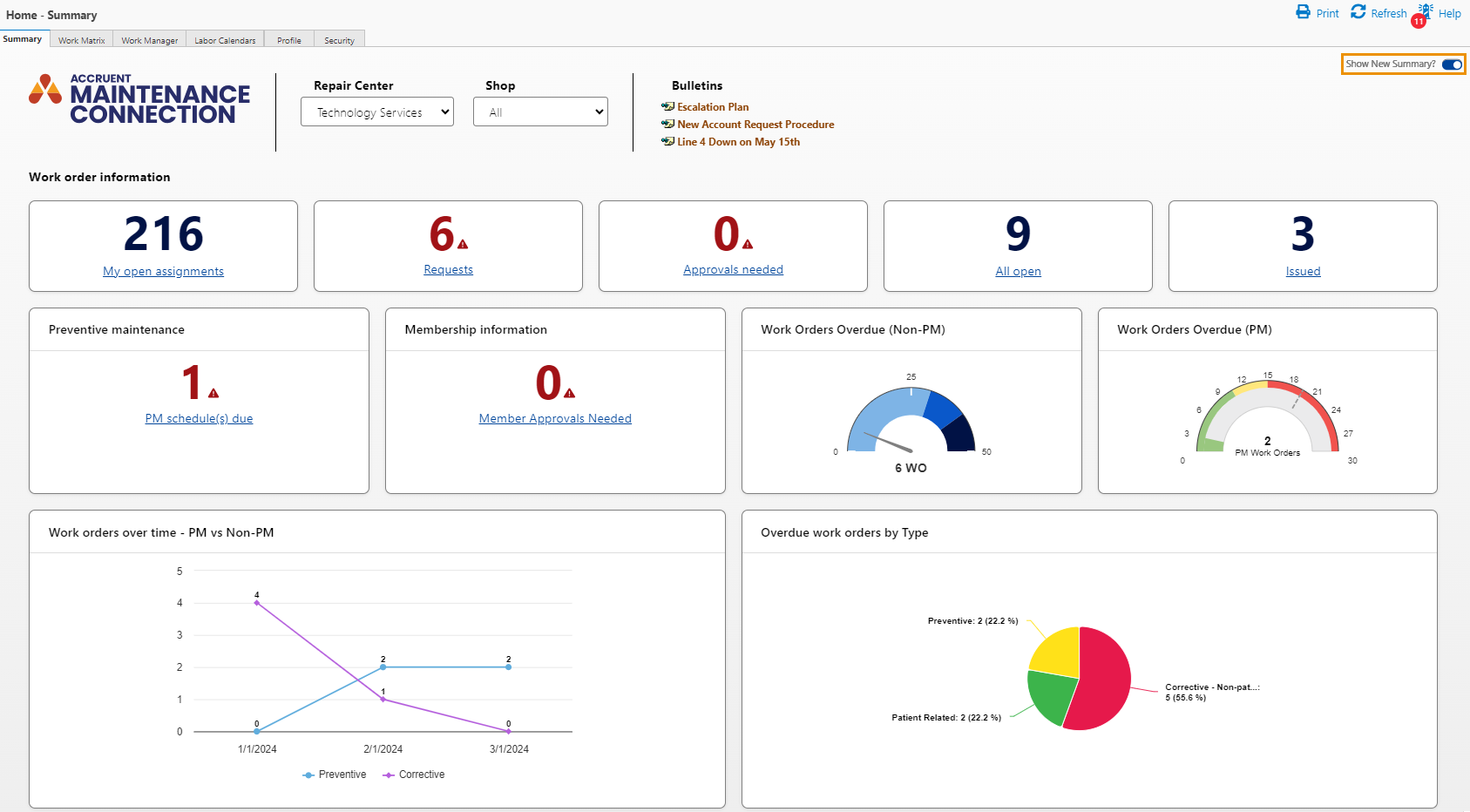Click the Print icon
This screenshot has height=812, width=1470.
click(x=1304, y=12)
